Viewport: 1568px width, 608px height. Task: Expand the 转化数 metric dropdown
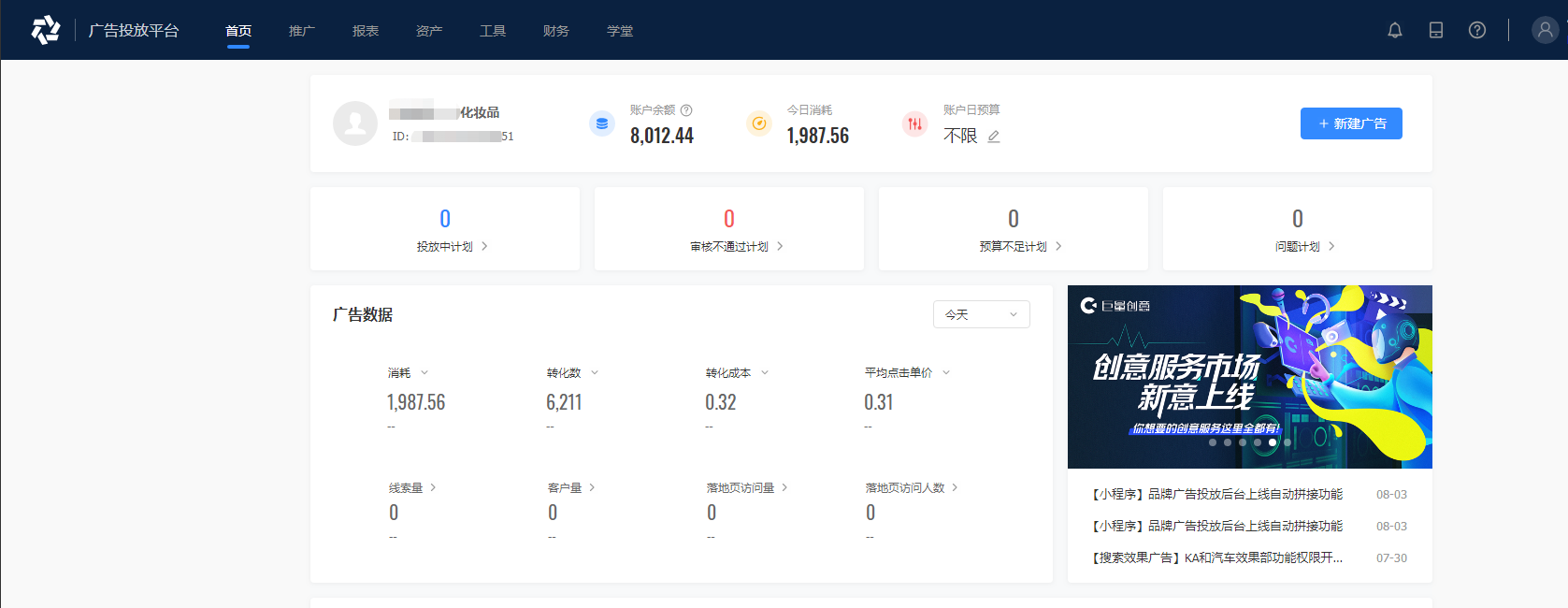click(x=595, y=372)
